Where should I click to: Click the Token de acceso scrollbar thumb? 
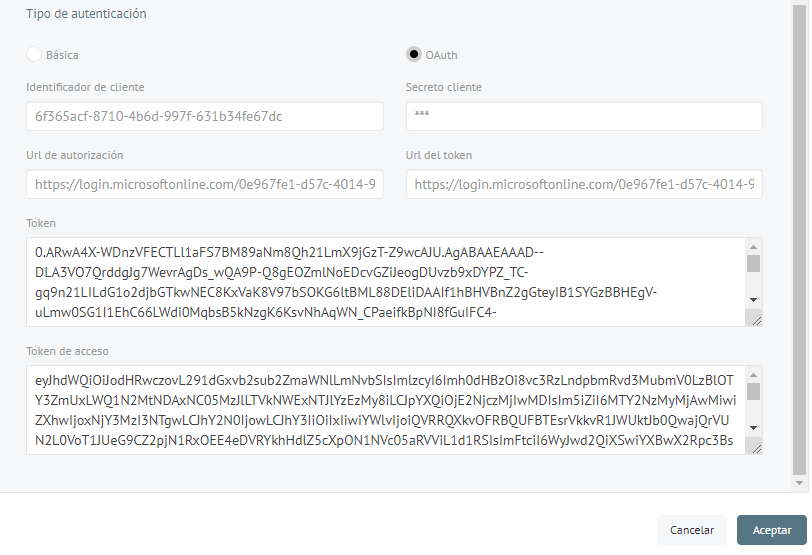(753, 391)
